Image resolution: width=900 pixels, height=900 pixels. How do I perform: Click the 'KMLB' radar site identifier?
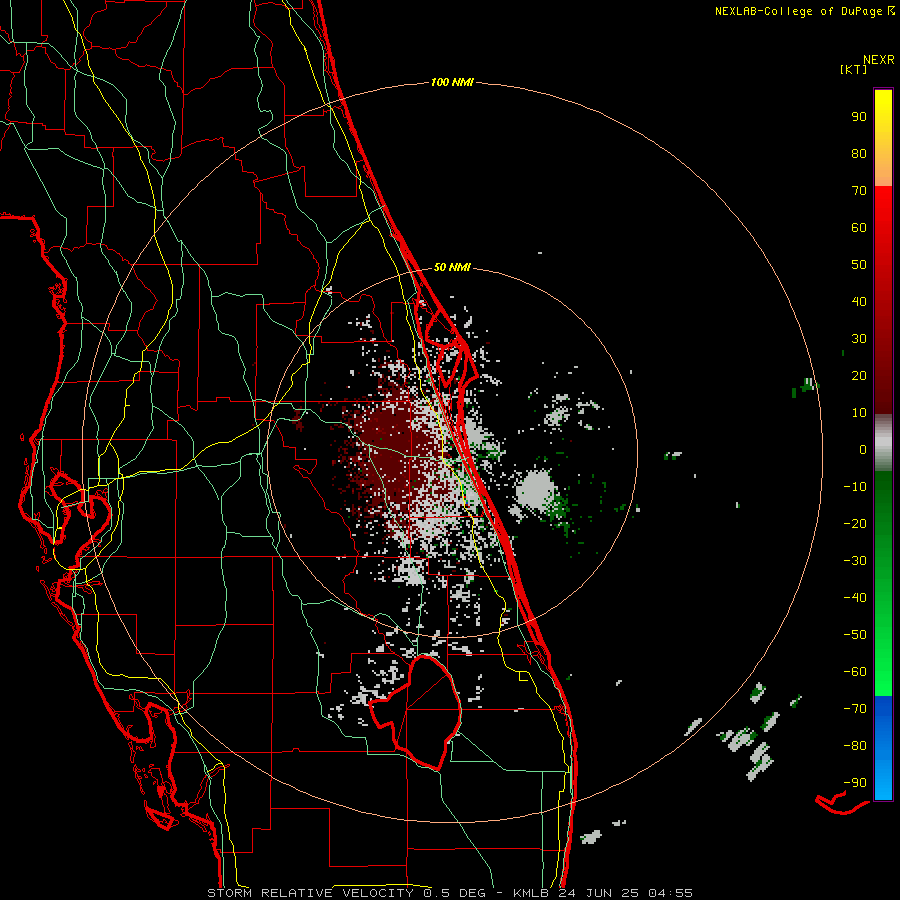point(532,893)
